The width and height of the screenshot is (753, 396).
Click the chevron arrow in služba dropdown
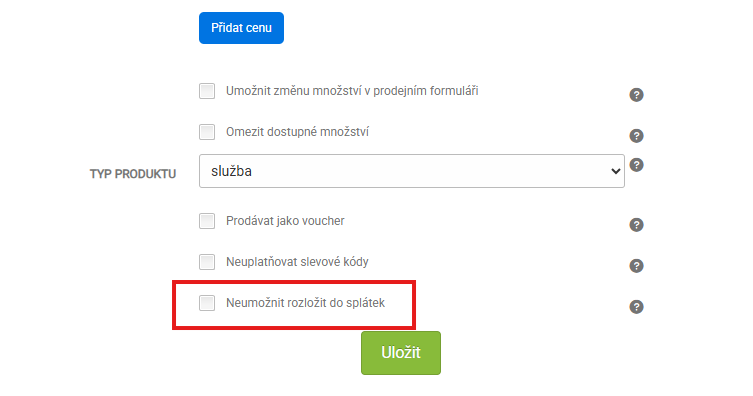coord(615,171)
